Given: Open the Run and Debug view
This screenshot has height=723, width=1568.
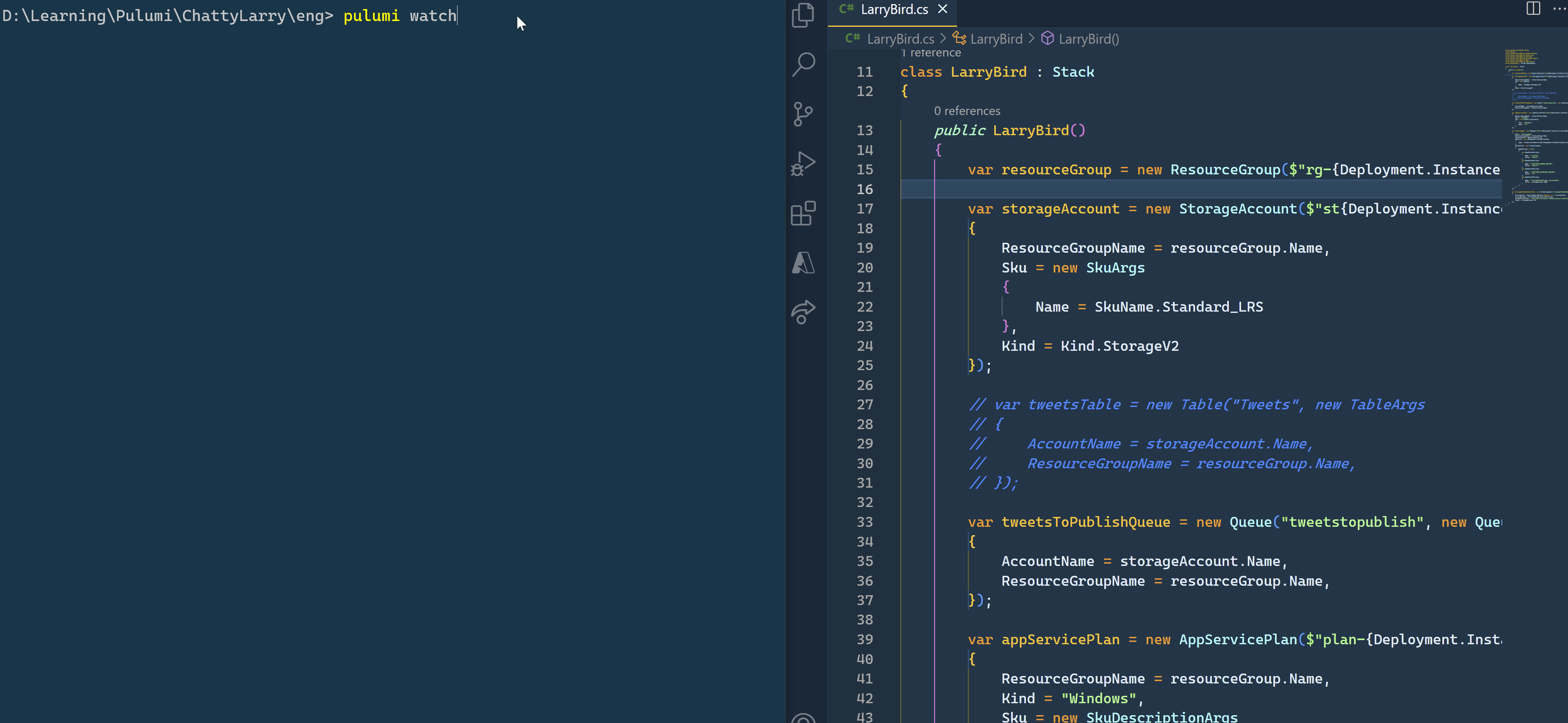Looking at the screenshot, I should tap(803, 164).
